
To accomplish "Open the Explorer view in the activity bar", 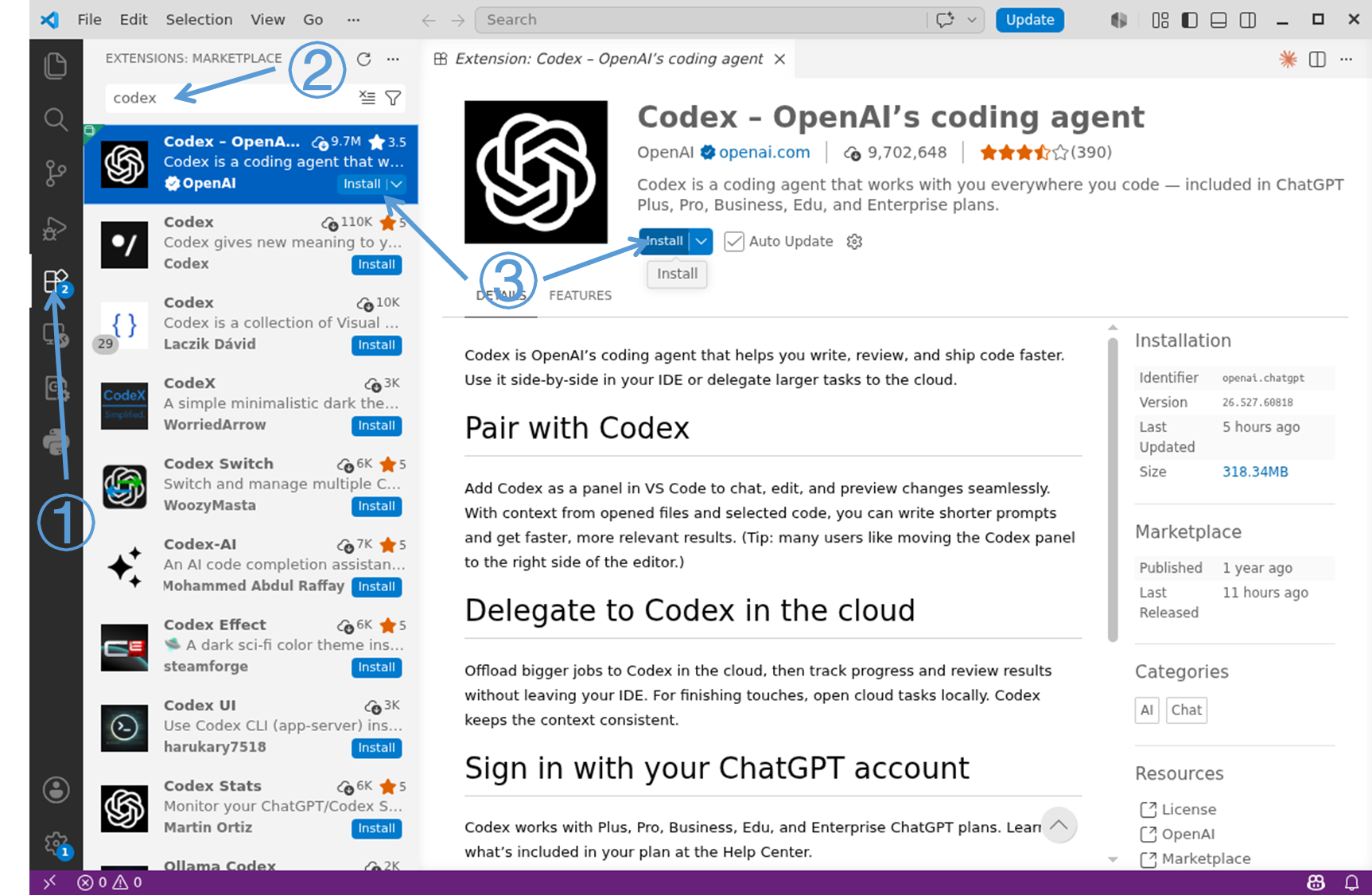I will click(x=56, y=65).
